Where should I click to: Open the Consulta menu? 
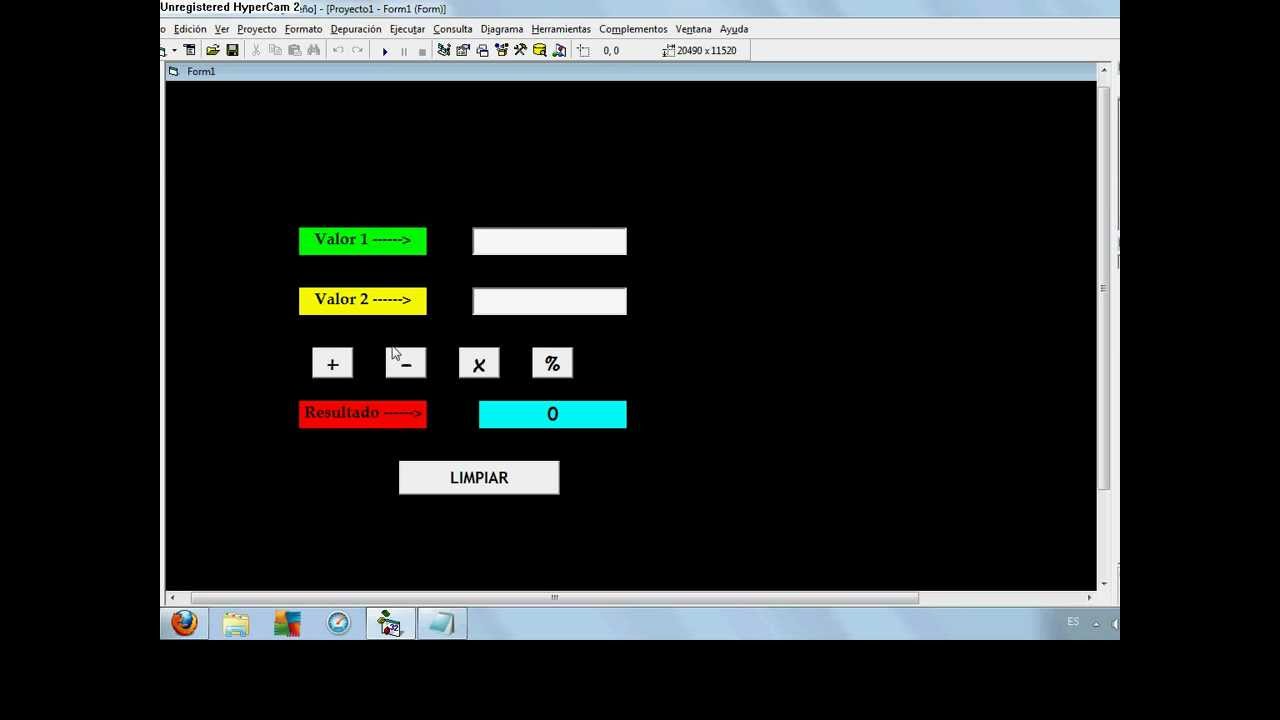452,29
